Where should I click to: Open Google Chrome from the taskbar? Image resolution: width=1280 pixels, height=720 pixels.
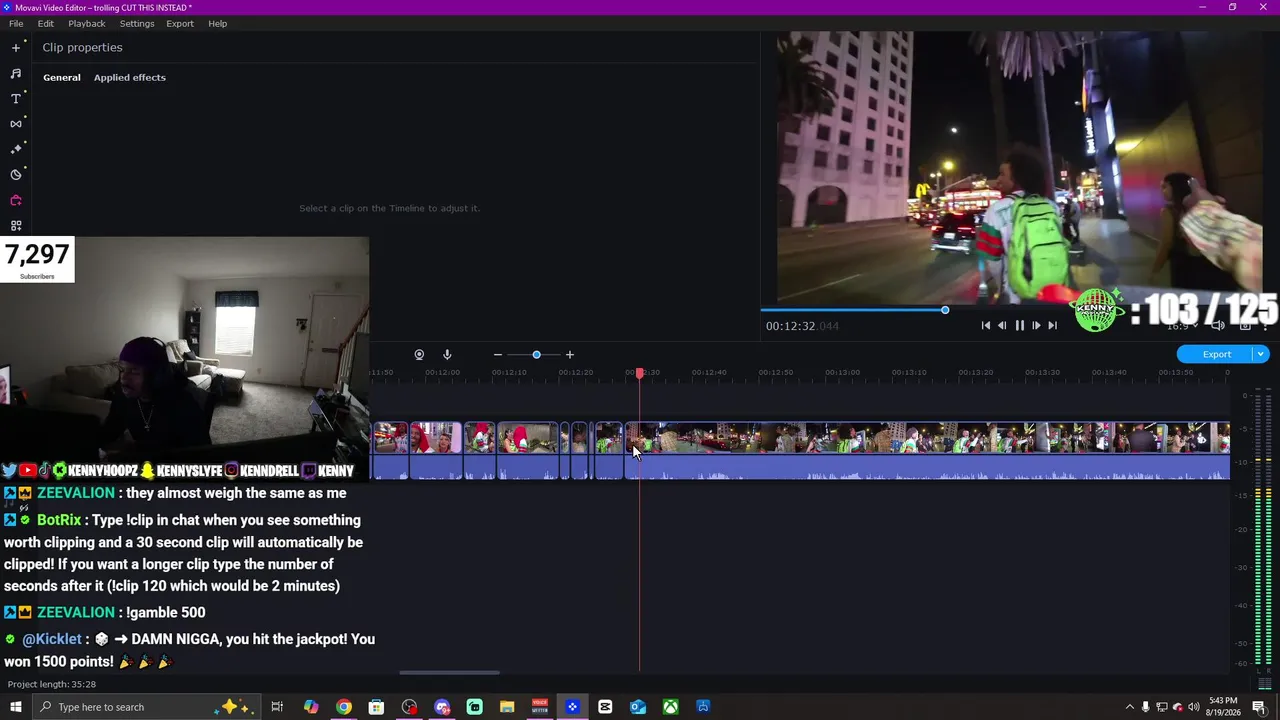point(344,707)
